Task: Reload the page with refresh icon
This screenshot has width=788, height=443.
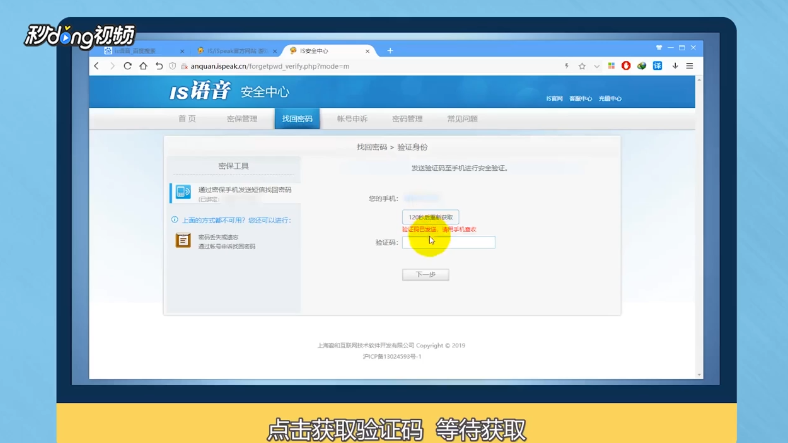Action: click(x=128, y=66)
